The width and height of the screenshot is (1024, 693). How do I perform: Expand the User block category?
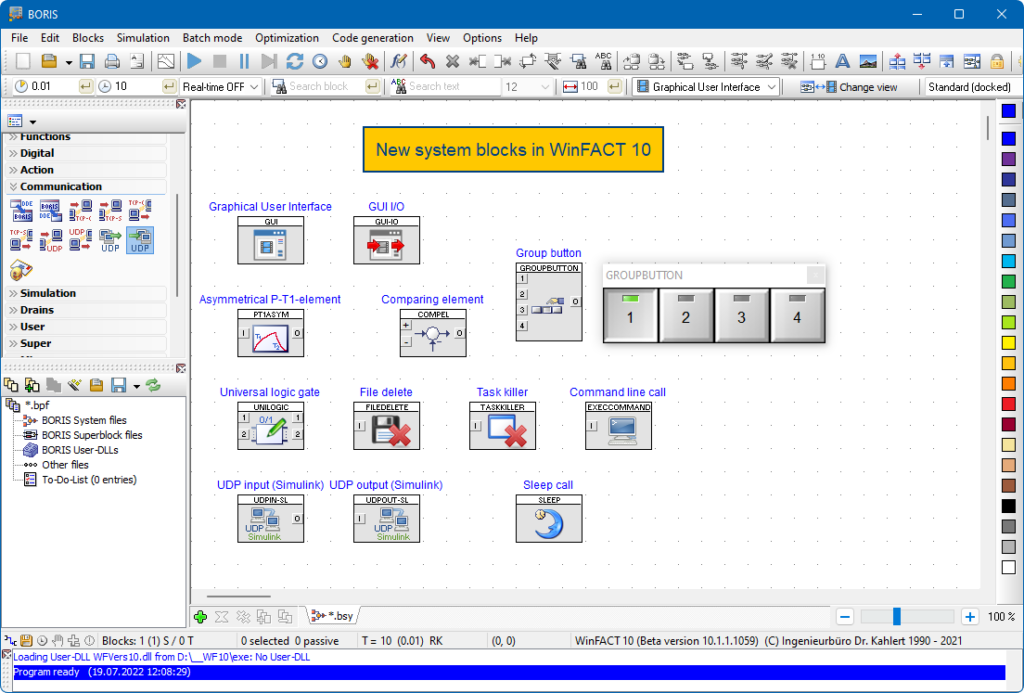click(86, 327)
